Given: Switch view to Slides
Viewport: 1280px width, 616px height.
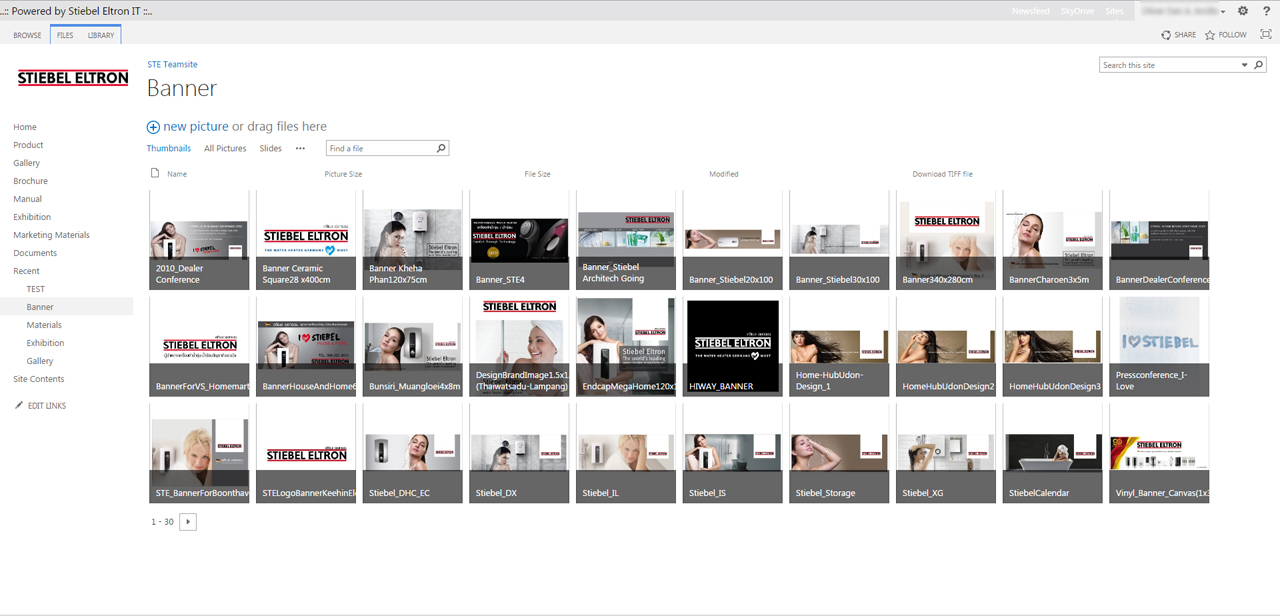Looking at the screenshot, I should [x=270, y=147].
